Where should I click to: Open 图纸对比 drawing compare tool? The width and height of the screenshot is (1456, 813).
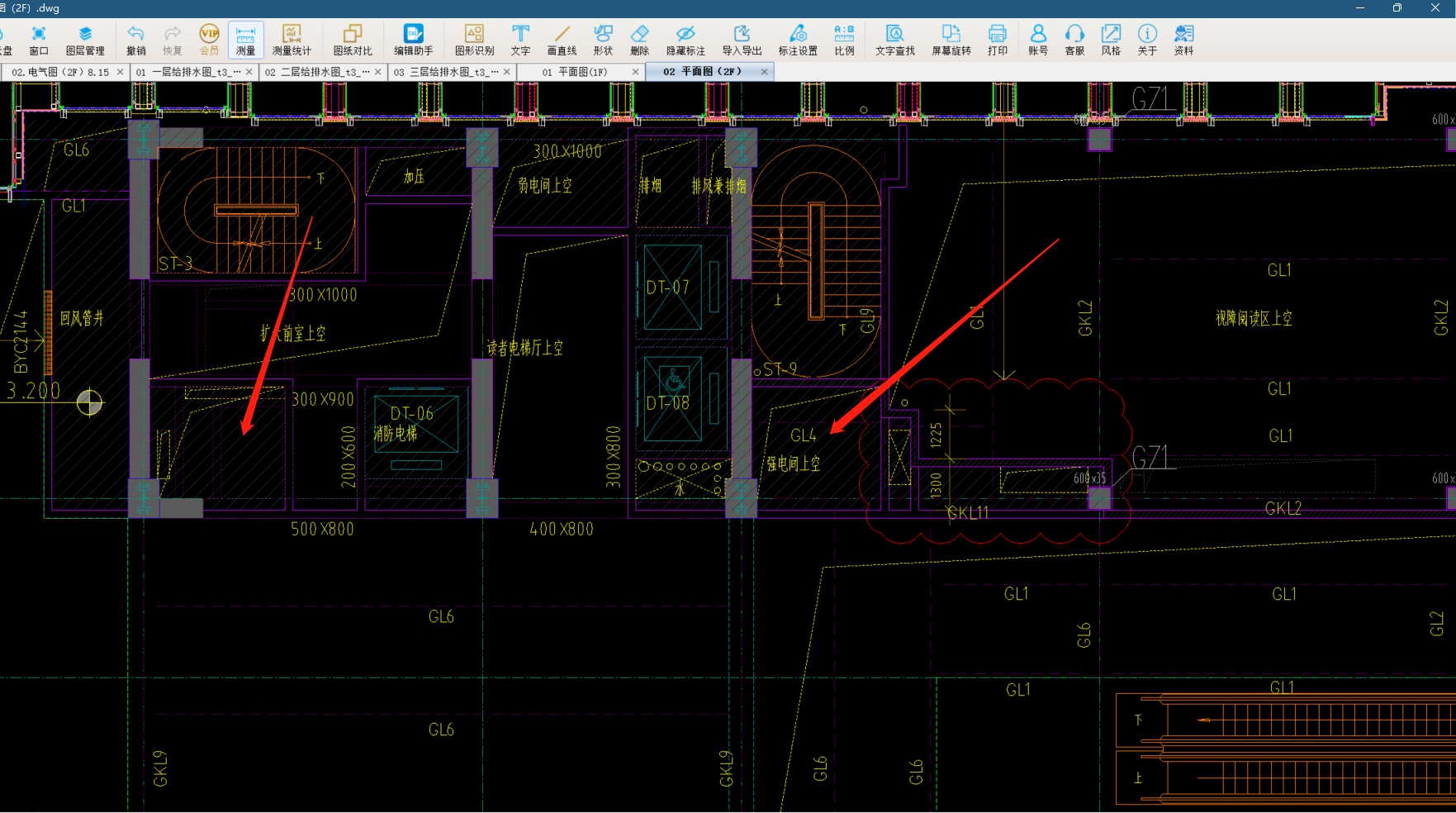point(353,40)
